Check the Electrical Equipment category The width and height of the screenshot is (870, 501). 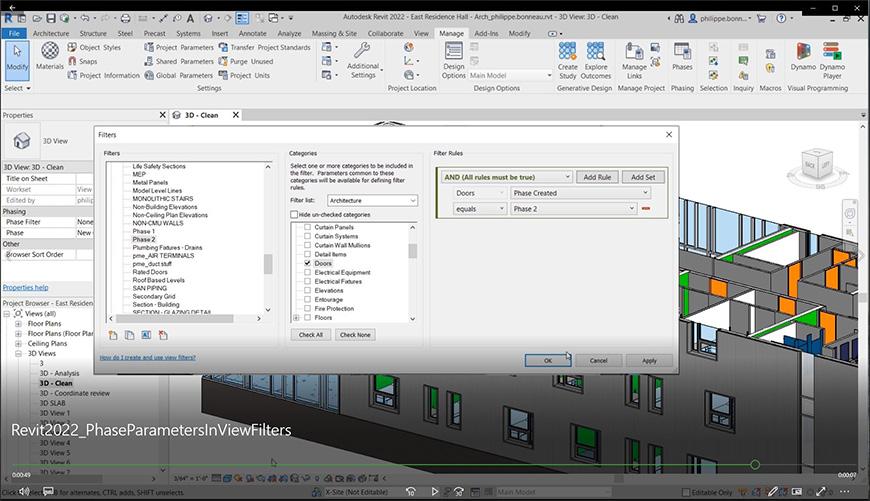[307, 272]
